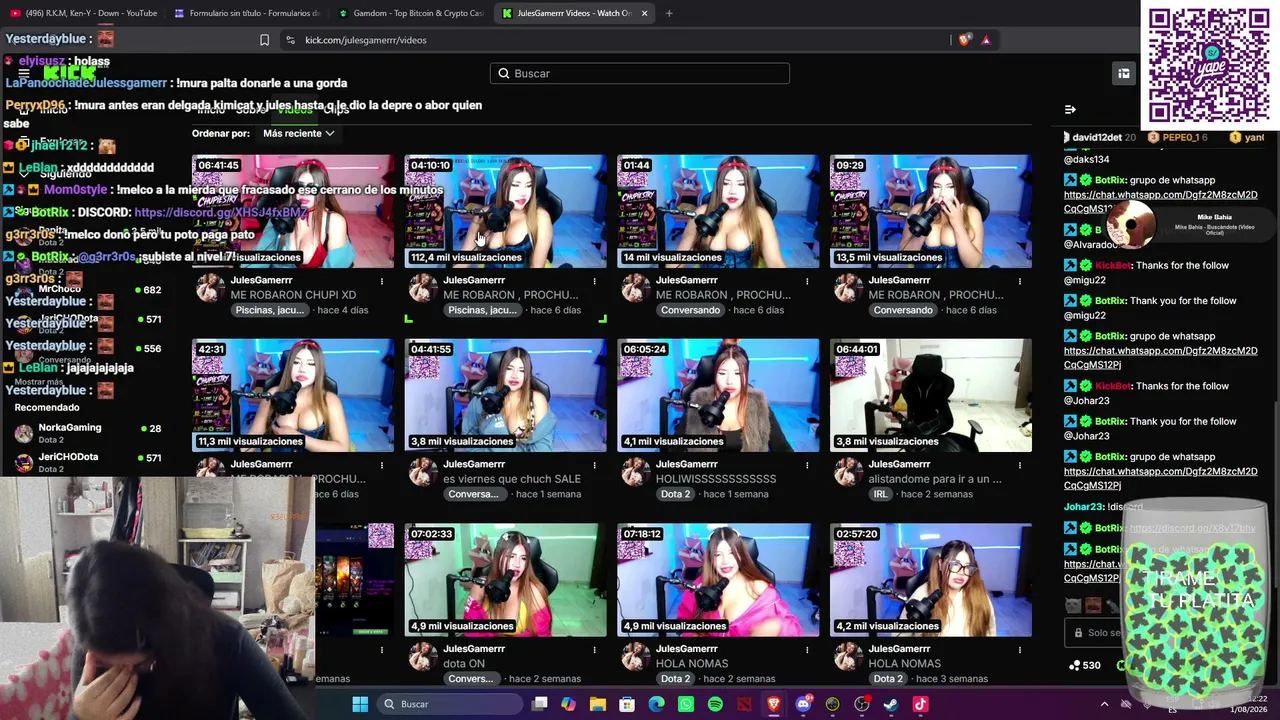The height and width of the screenshot is (720, 1280).
Task: Open NorkaGaming channel avatar in sidebar
Action: 24,434
